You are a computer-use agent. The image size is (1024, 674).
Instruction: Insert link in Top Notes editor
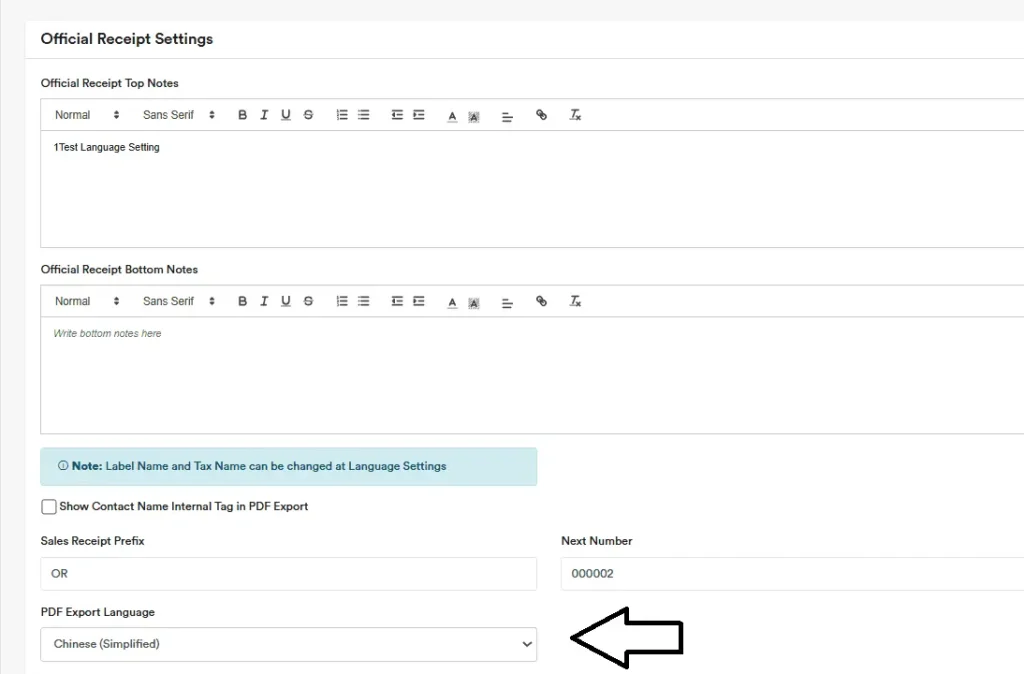click(x=542, y=115)
